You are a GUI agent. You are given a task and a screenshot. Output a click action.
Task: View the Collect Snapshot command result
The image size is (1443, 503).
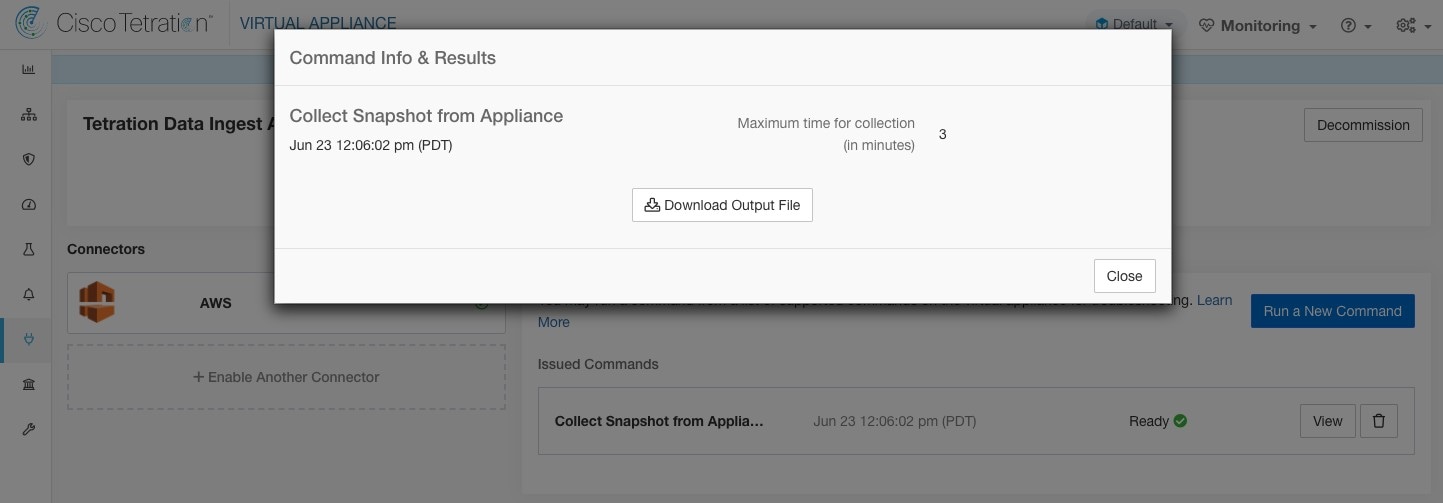pos(1327,421)
